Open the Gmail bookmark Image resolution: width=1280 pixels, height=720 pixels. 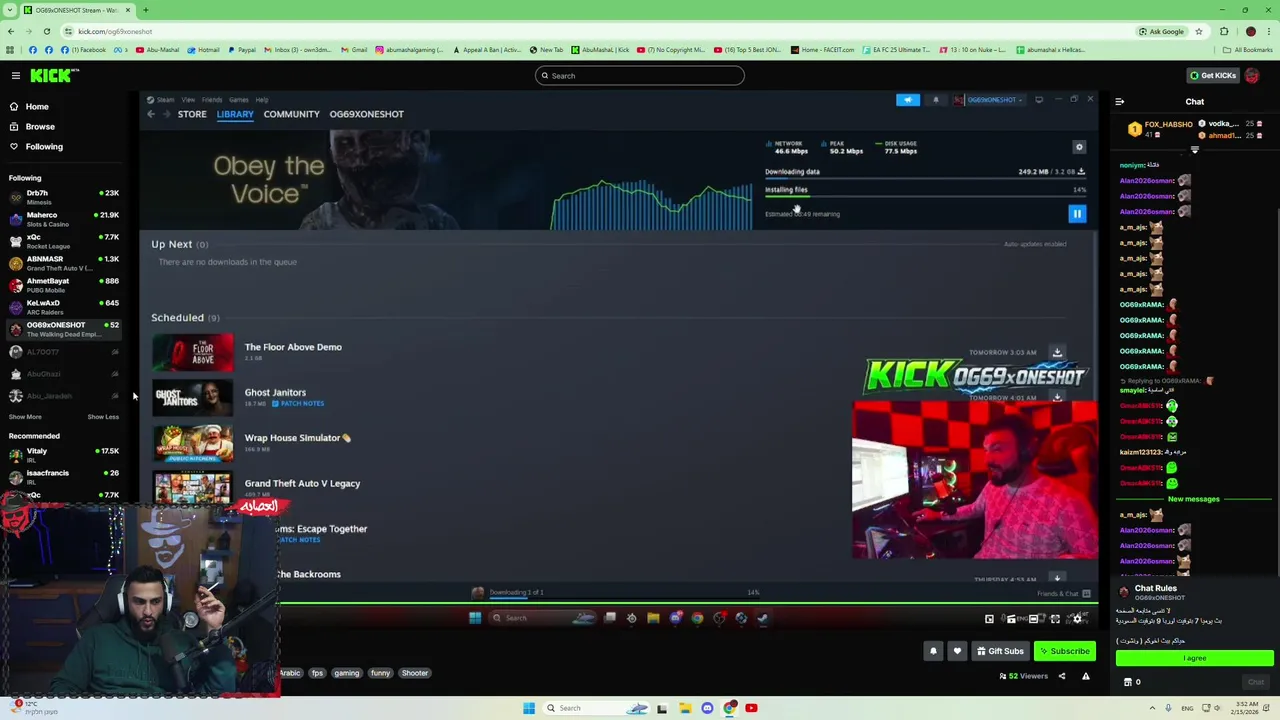tap(354, 50)
